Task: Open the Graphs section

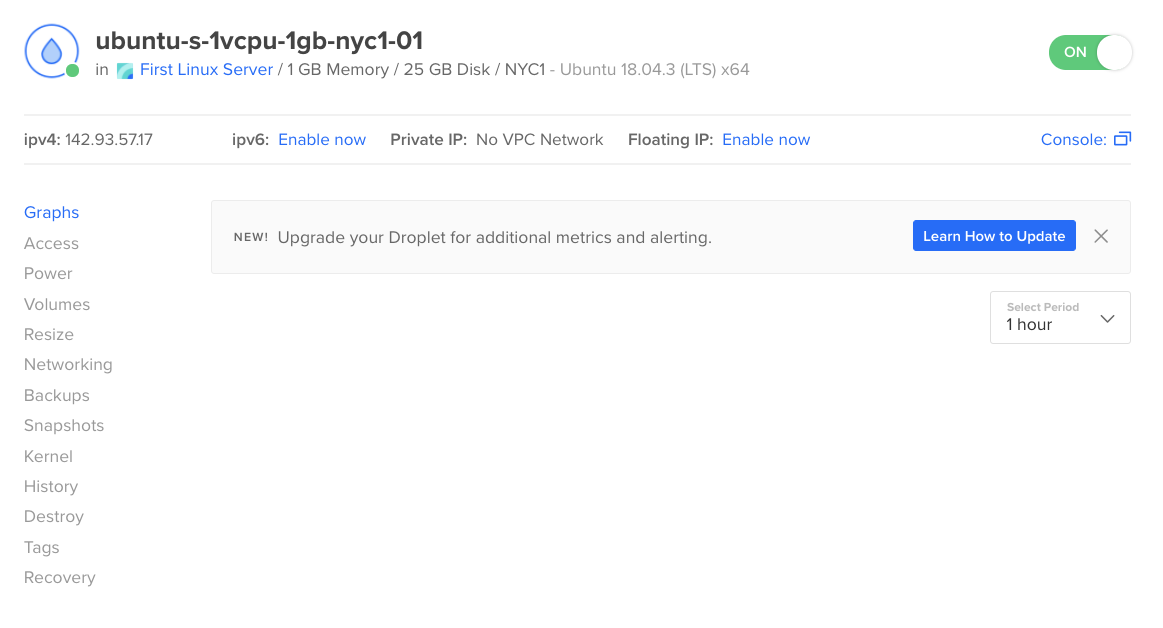Action: tap(52, 212)
